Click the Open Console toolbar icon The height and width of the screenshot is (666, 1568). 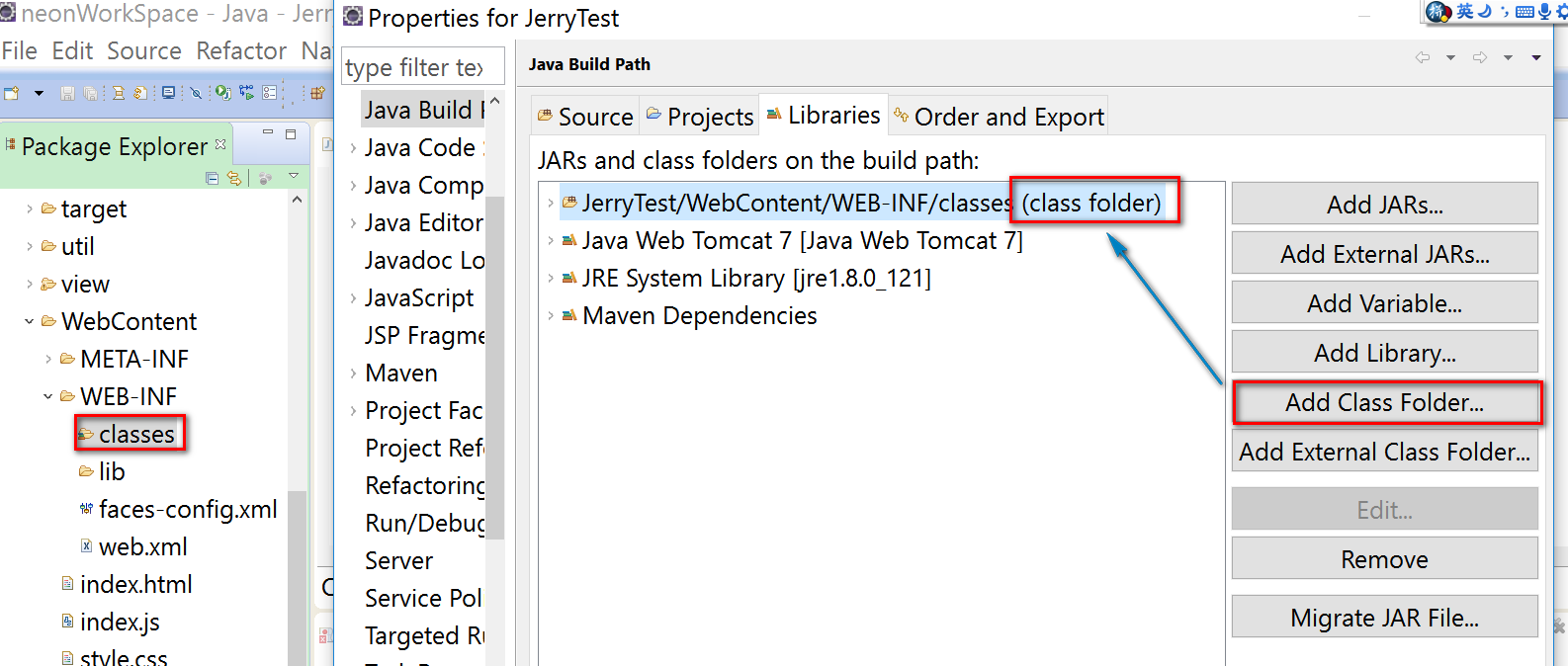(x=169, y=93)
